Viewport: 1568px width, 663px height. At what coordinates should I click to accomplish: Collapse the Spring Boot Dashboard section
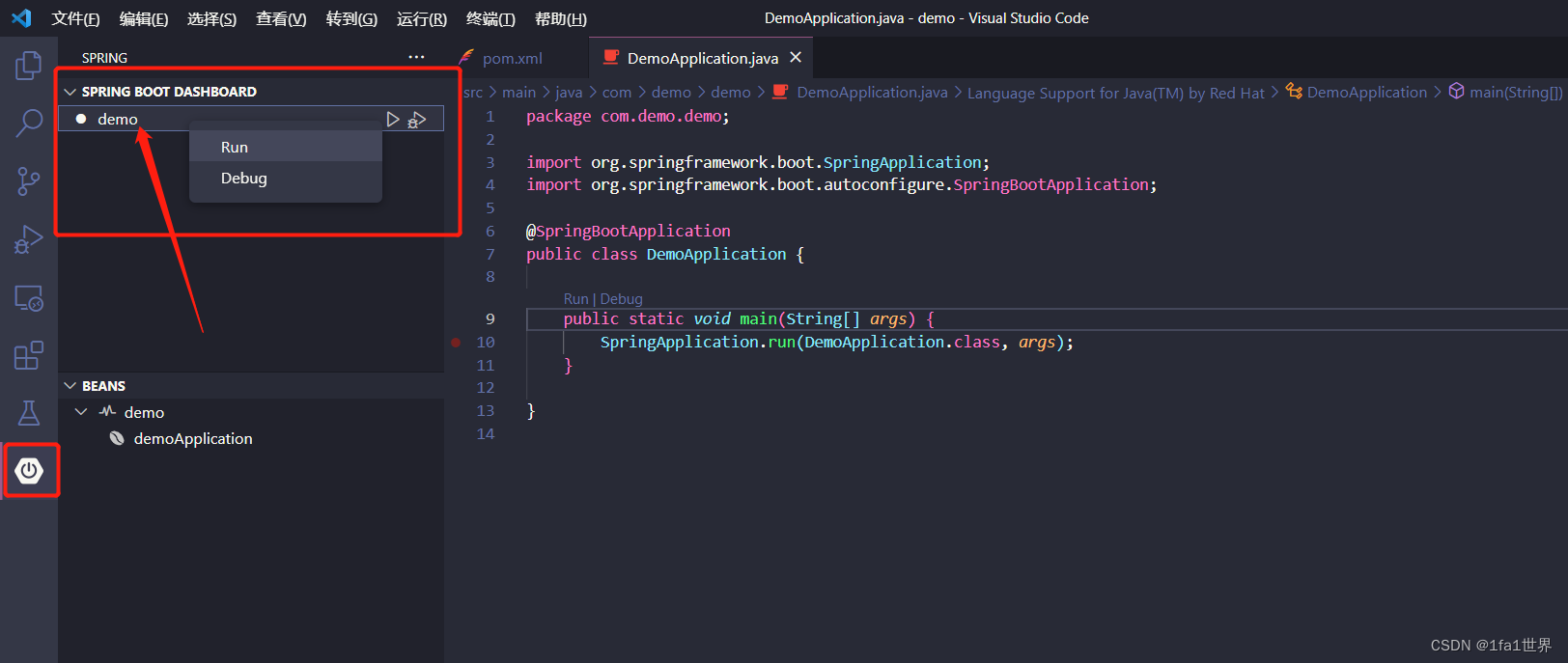[70, 92]
